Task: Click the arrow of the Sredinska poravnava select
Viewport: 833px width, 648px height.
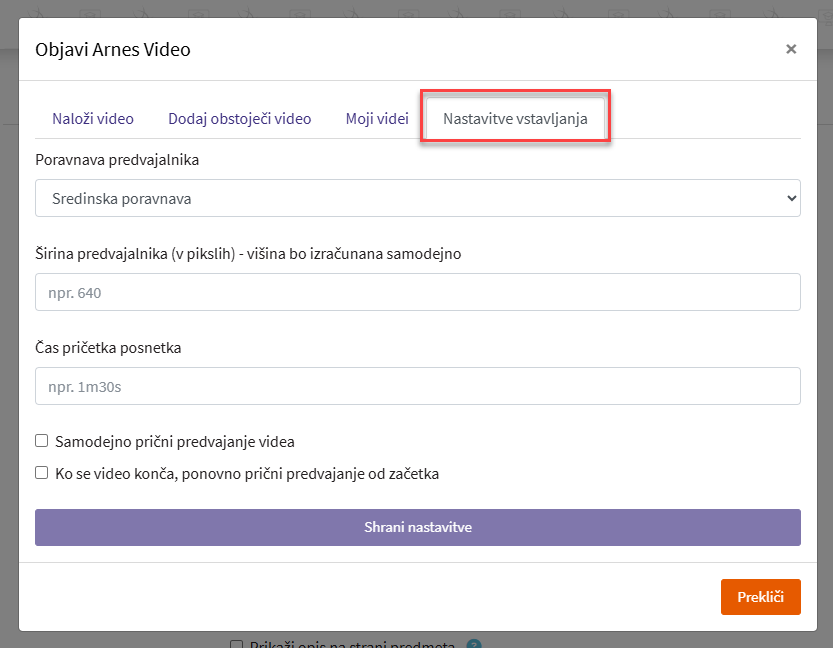Action: pos(791,198)
